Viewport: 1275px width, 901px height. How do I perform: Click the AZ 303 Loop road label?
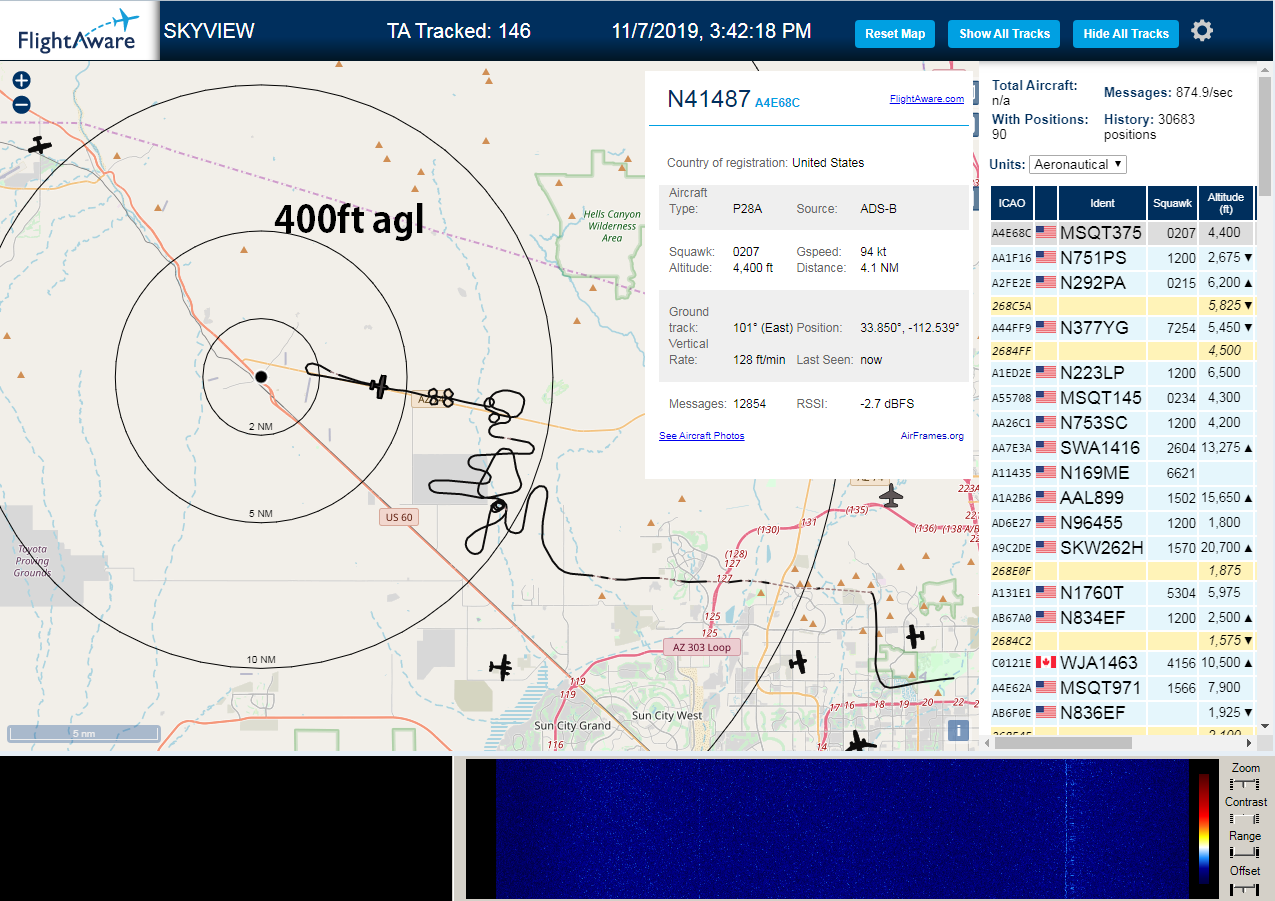(701, 646)
